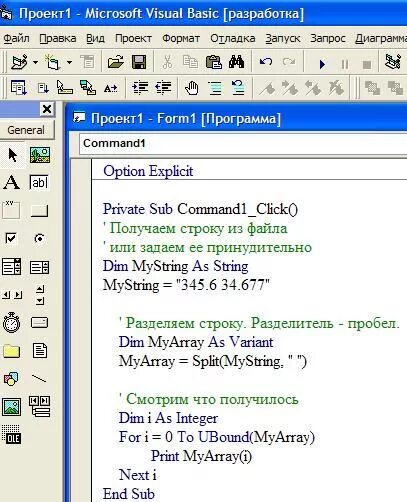Select the DirListBox folder control tool
Screen dimensions: 407x502
[12, 351]
